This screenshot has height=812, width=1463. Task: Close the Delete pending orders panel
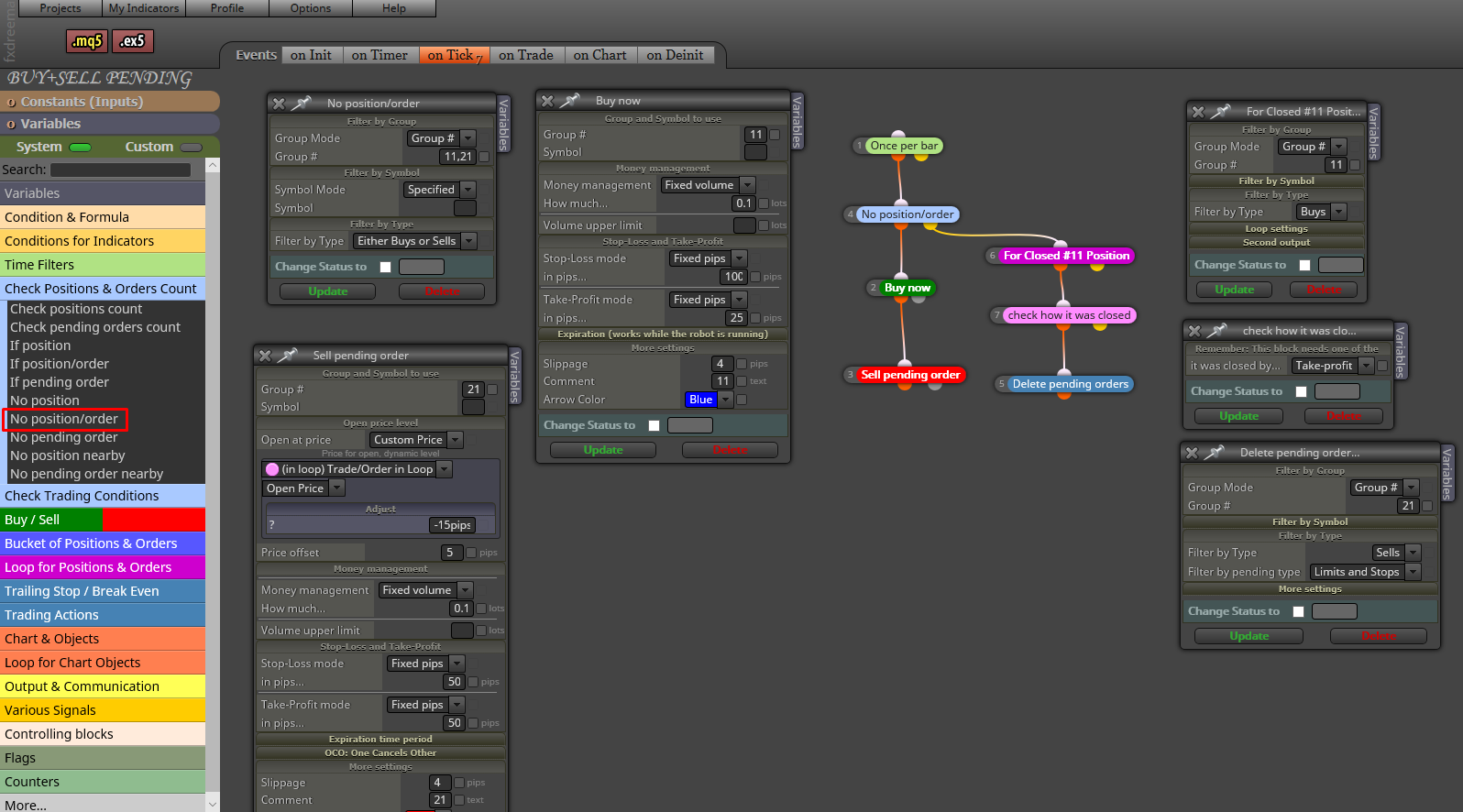coord(1193,452)
